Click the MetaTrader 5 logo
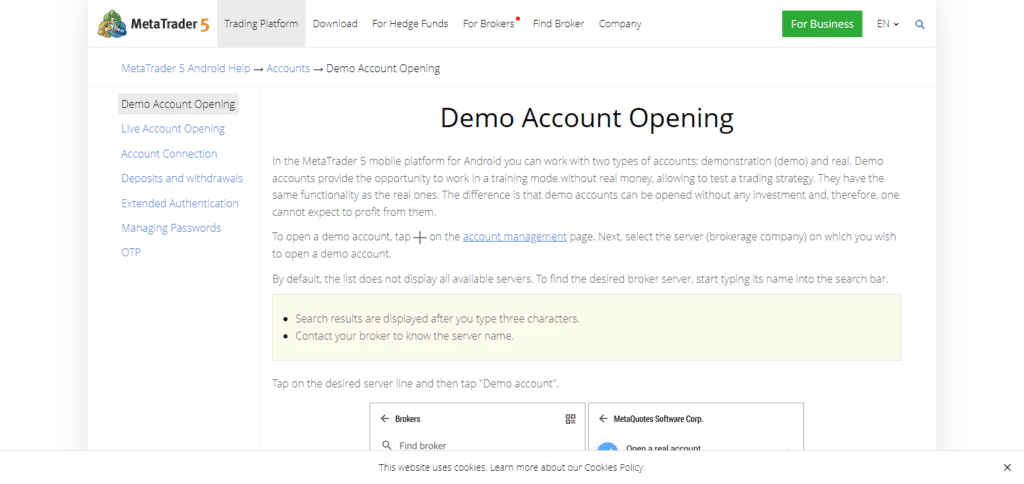Image resolution: width=1024 pixels, height=484 pixels. coord(153,24)
